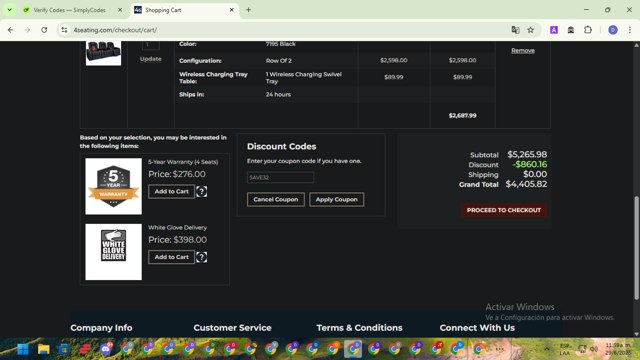The width and height of the screenshot is (640, 360).
Task: Add the 5-Year Warranty to the cart
Action: (171, 191)
